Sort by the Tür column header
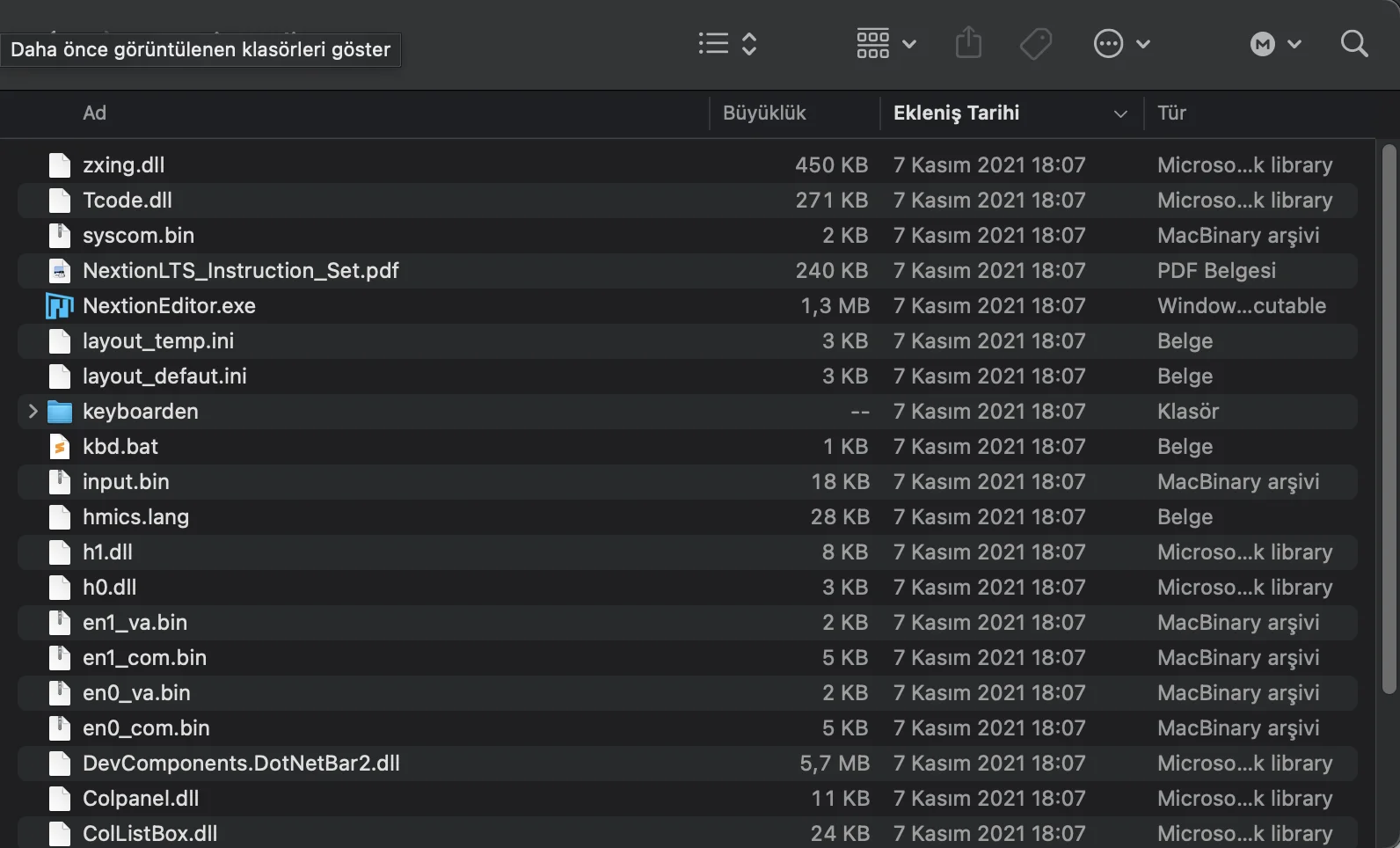 (1171, 113)
